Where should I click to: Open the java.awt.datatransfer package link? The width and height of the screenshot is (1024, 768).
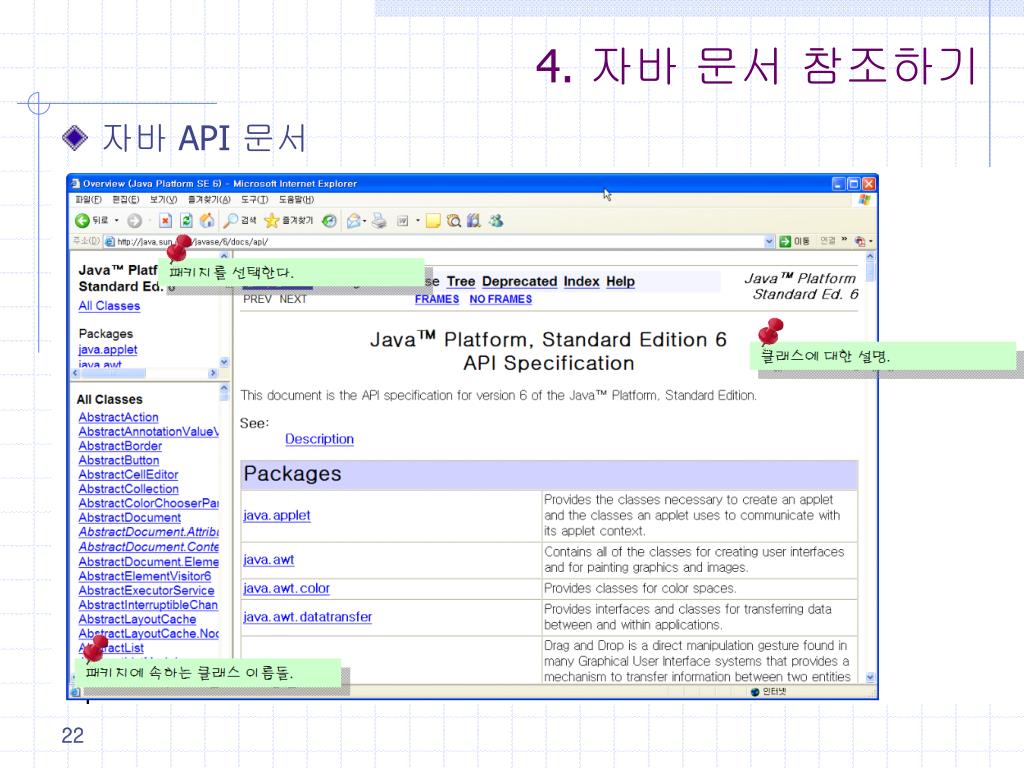(x=307, y=617)
